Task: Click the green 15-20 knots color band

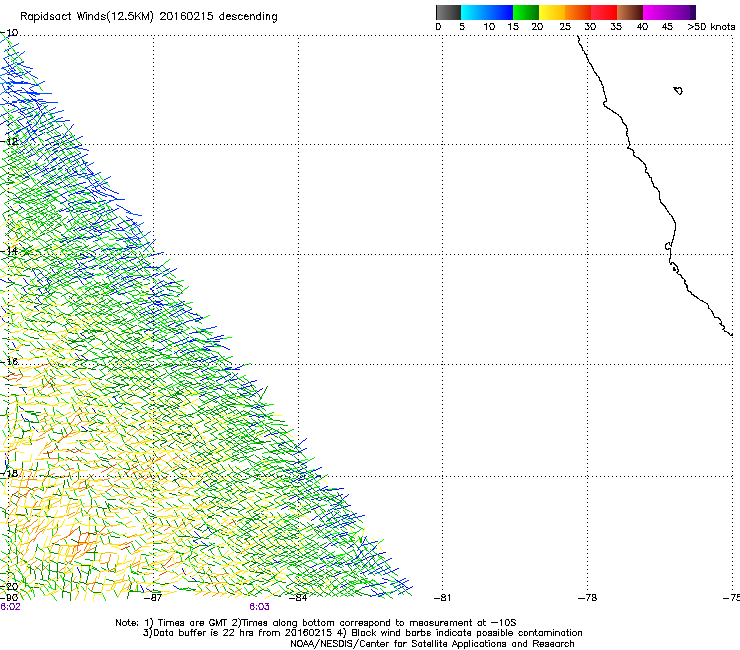Action: 526,12
